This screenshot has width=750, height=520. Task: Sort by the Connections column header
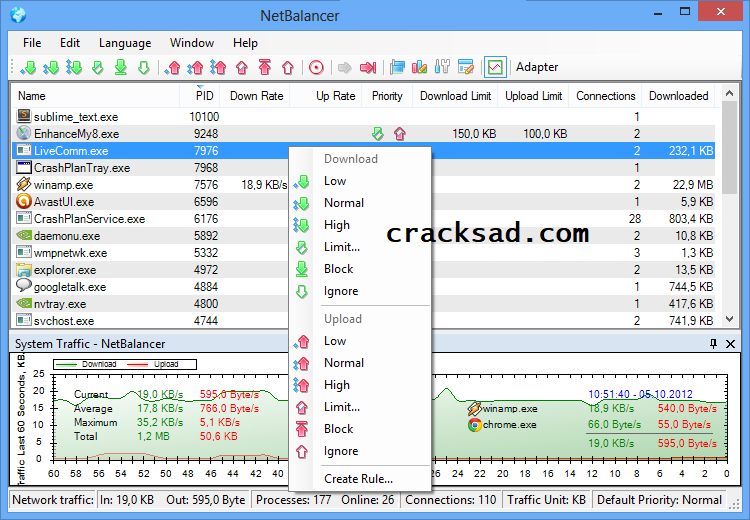point(606,96)
